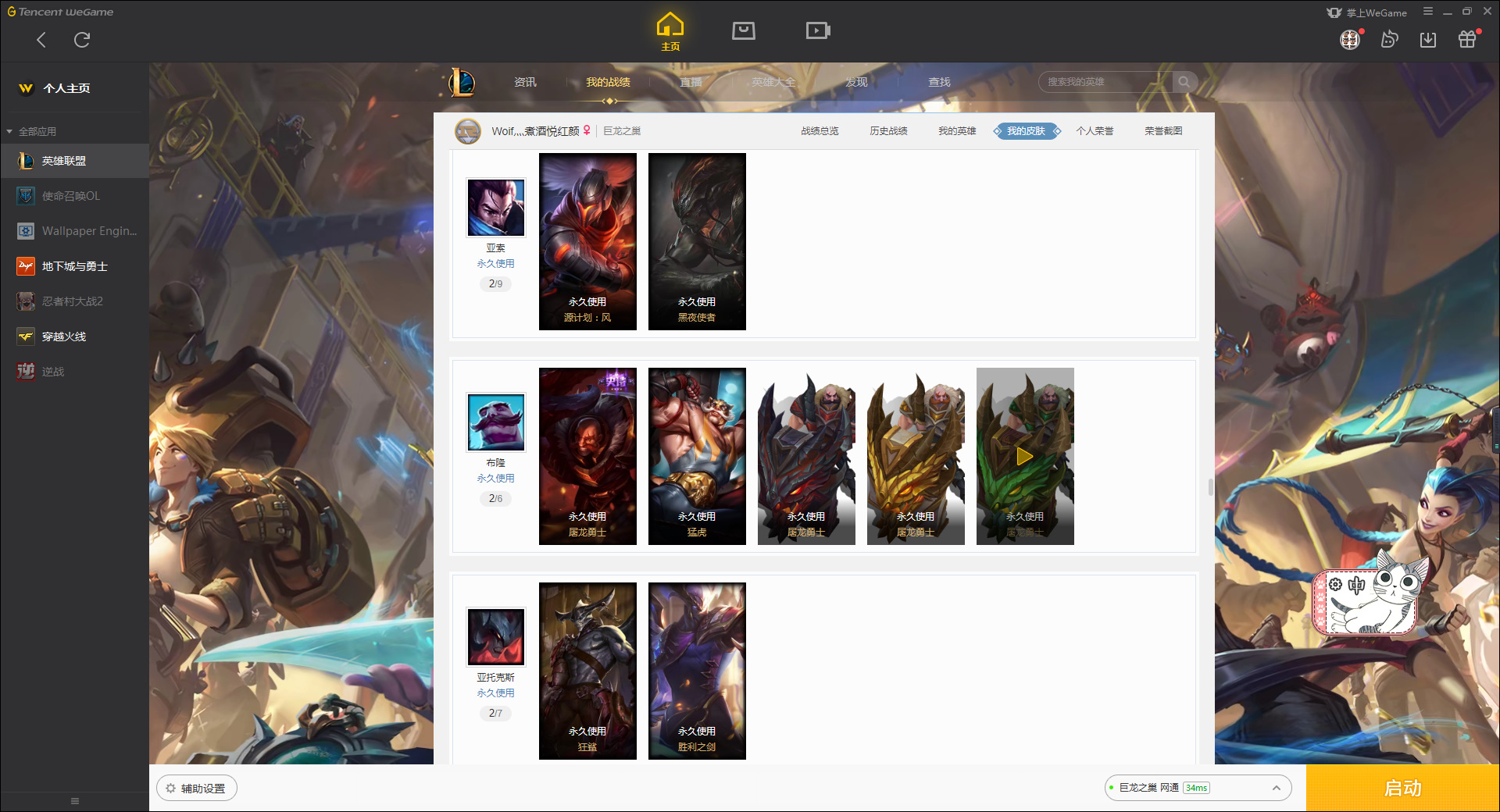
Task: Click the 布隆 champion portrait
Action: click(x=496, y=422)
